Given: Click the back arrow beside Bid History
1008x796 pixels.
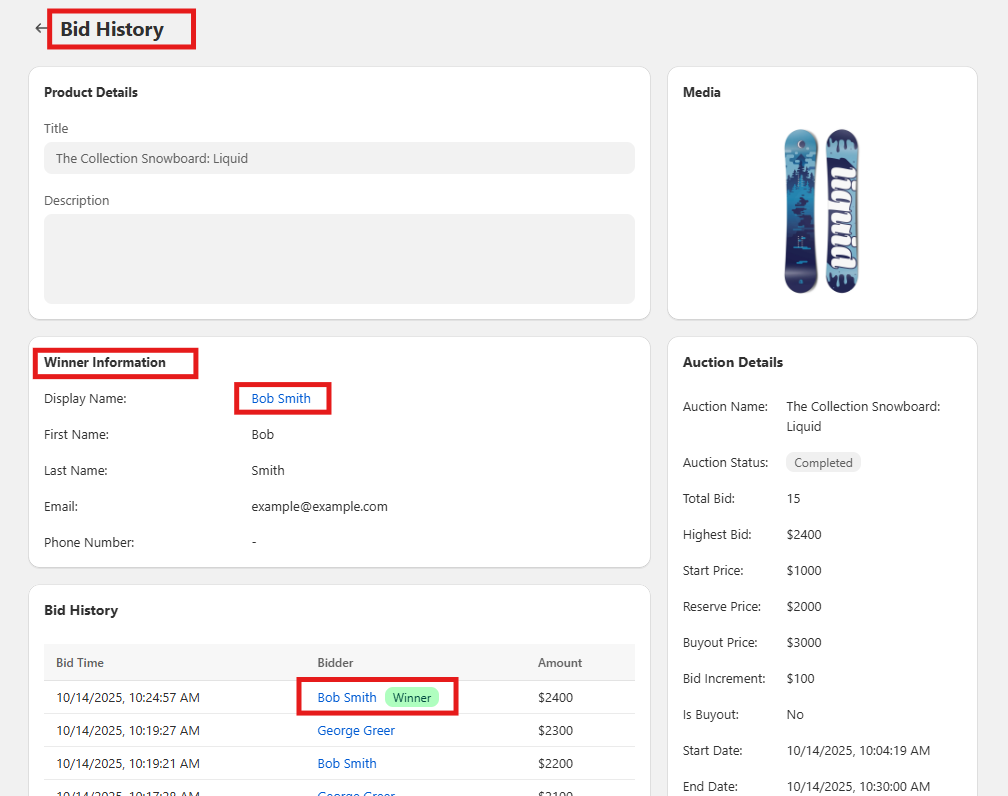Looking at the screenshot, I should point(40,29).
